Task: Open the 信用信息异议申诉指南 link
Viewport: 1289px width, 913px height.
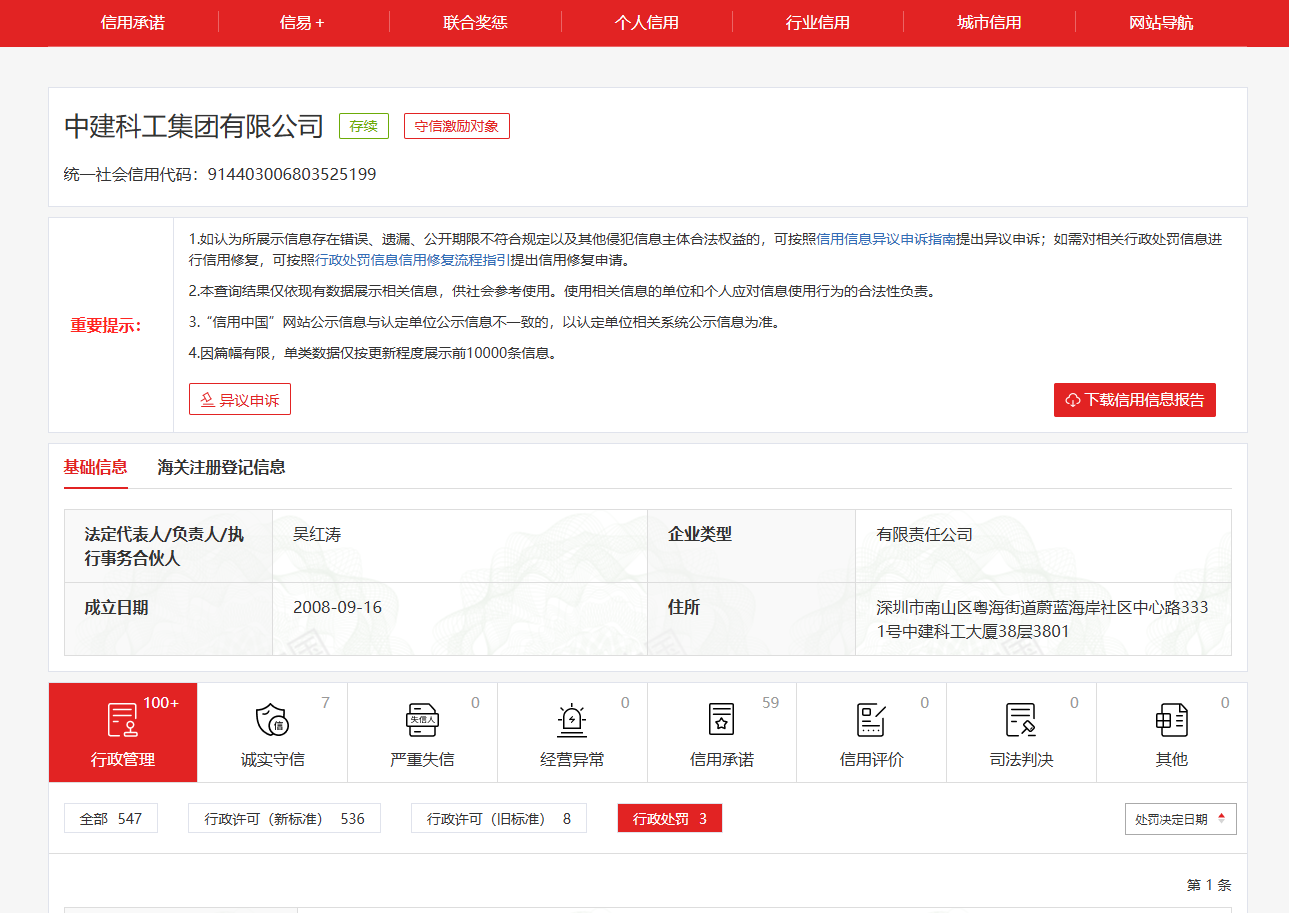Action: click(x=887, y=239)
